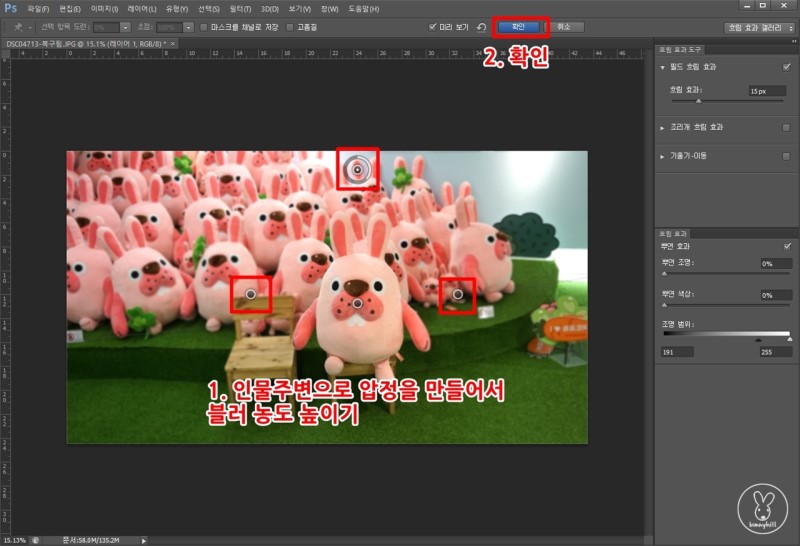Select the blur pin left of wooden chair

[x=251, y=294]
